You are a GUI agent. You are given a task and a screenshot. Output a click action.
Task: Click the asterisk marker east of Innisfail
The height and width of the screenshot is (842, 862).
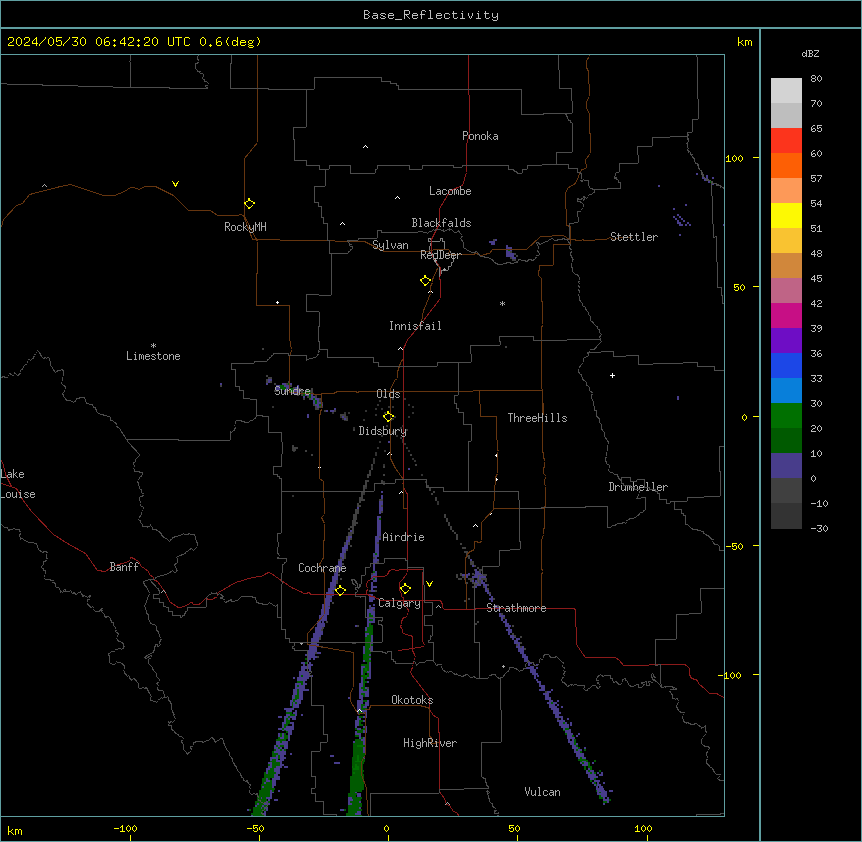tap(502, 303)
